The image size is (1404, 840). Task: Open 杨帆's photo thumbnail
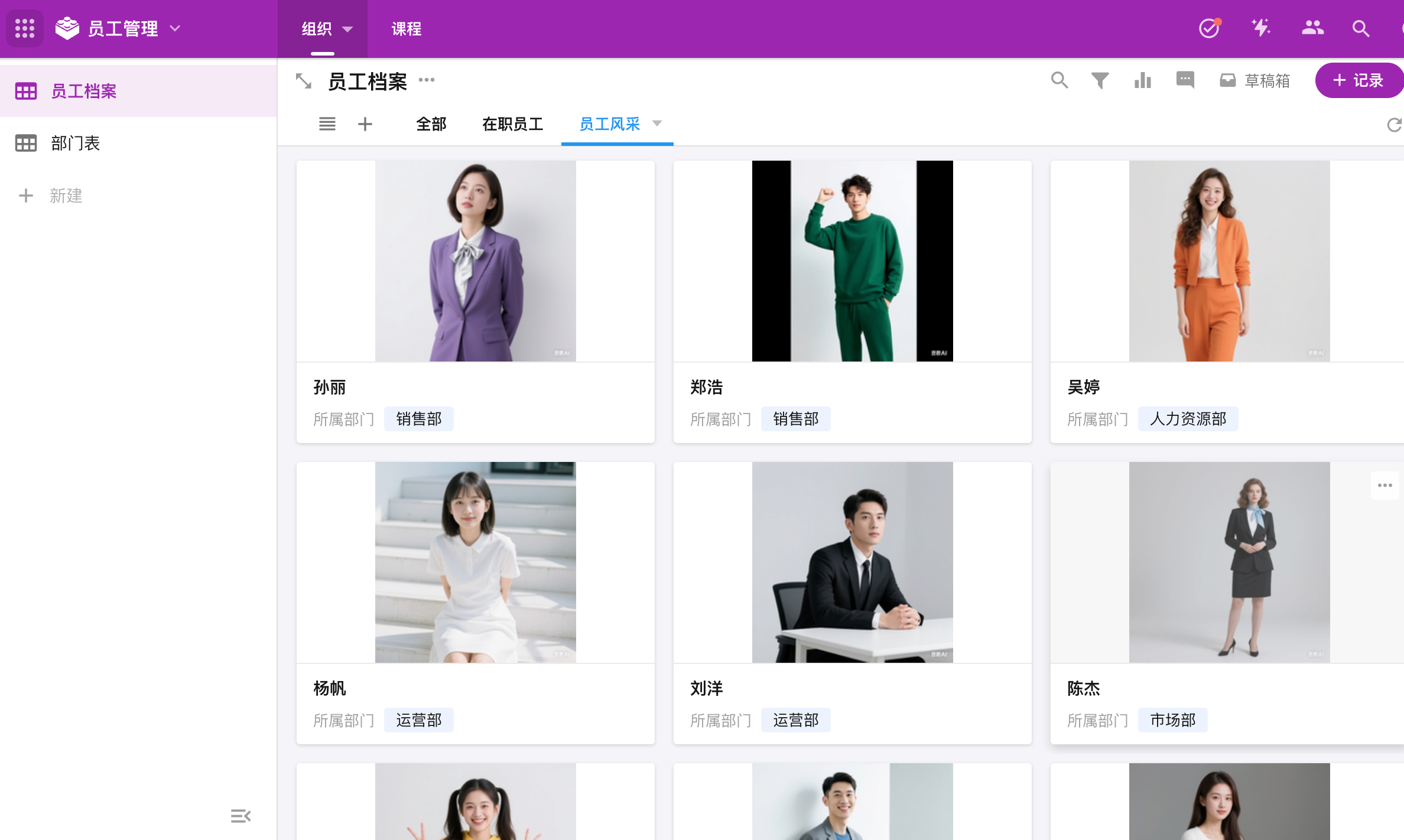pos(476,562)
